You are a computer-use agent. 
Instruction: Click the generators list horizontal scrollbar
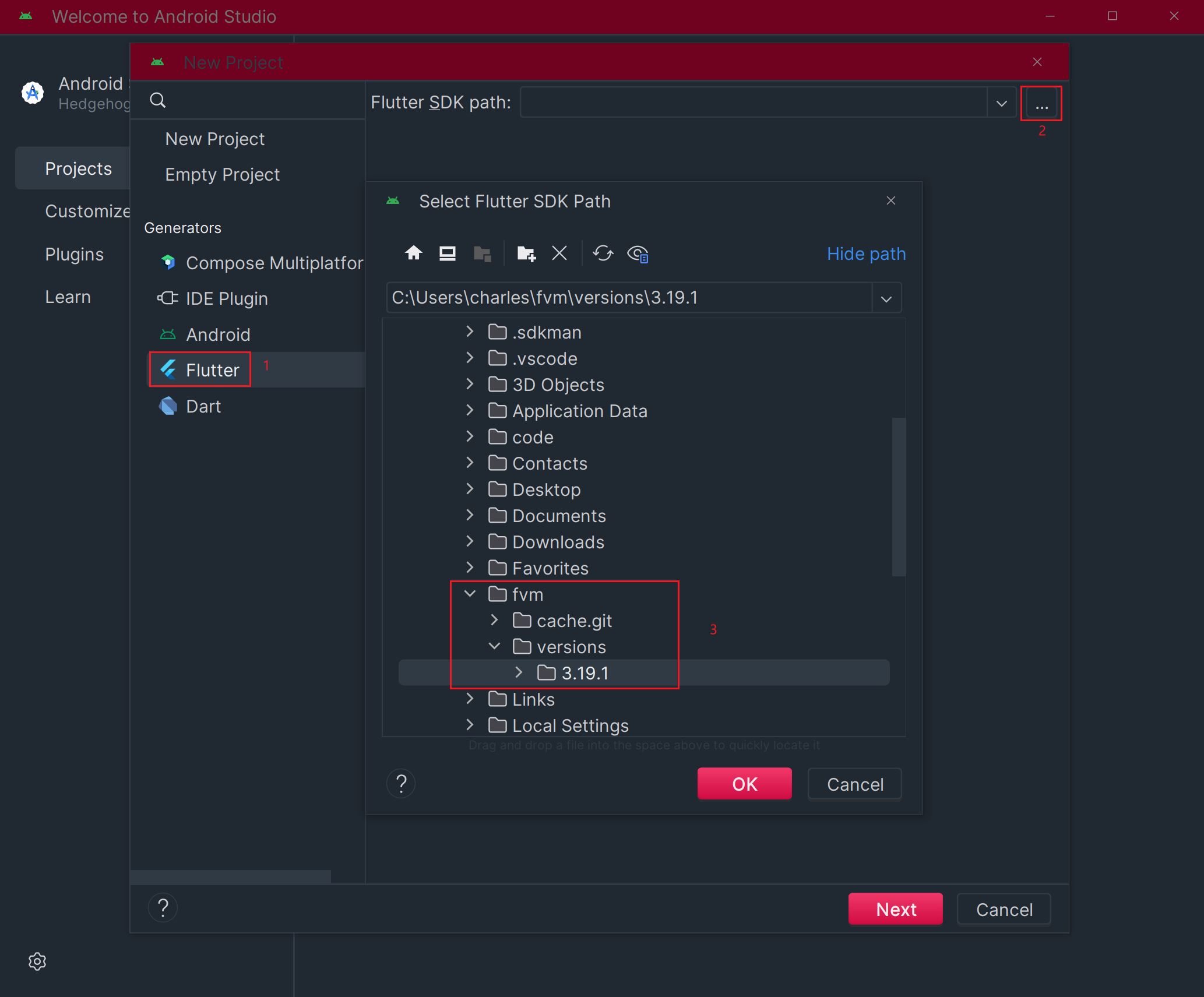[231, 876]
